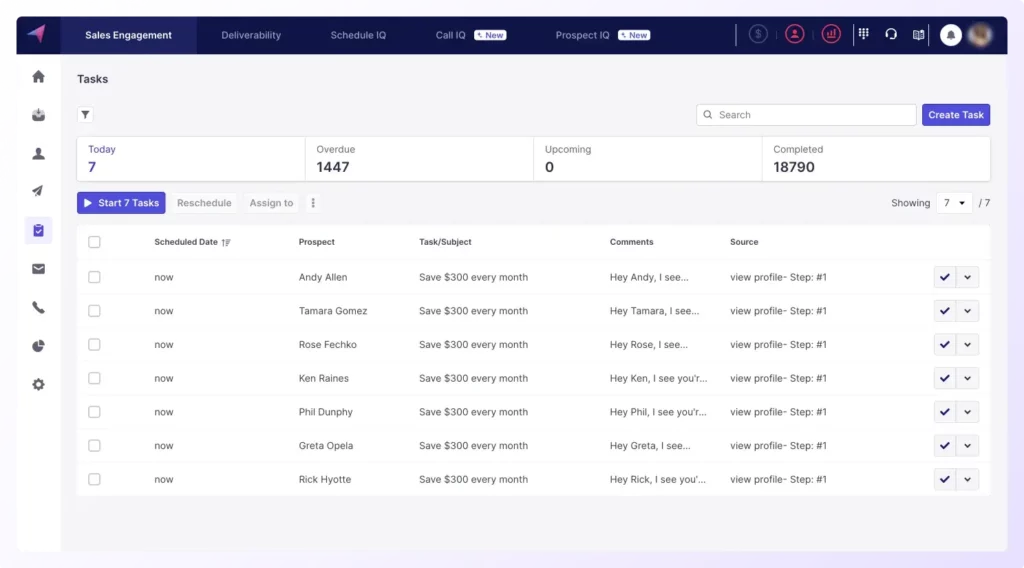
Task: Expand Ken Raines row action dropdown arrow
Action: click(x=967, y=378)
